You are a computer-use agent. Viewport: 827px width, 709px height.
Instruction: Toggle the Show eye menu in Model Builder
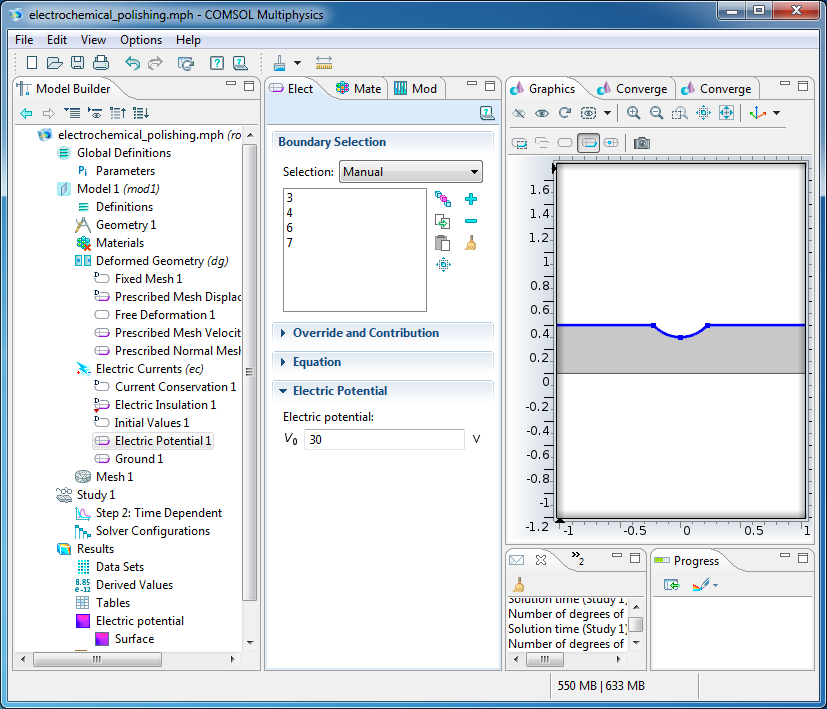click(95, 113)
